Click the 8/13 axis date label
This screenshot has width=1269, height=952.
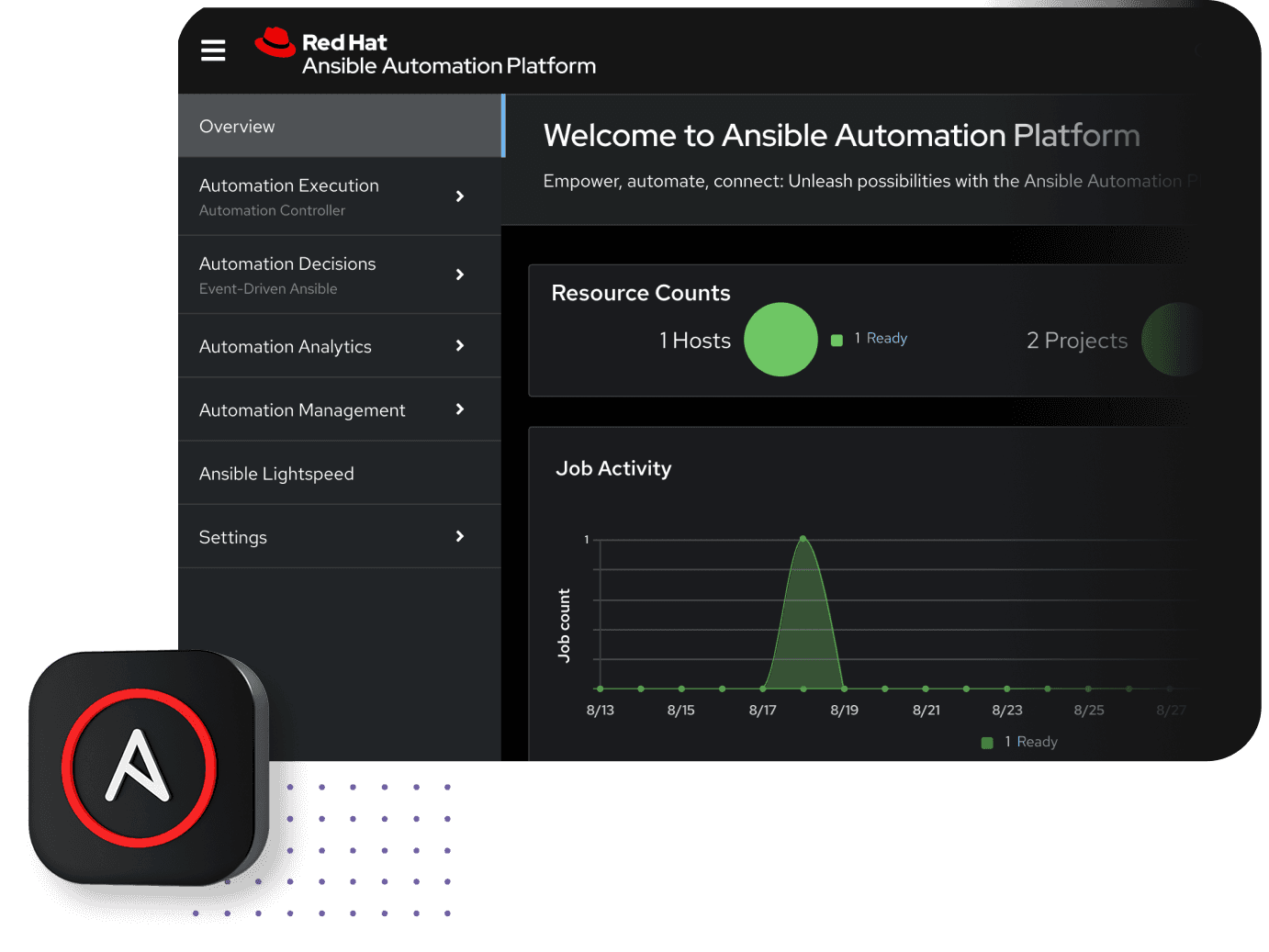[601, 711]
